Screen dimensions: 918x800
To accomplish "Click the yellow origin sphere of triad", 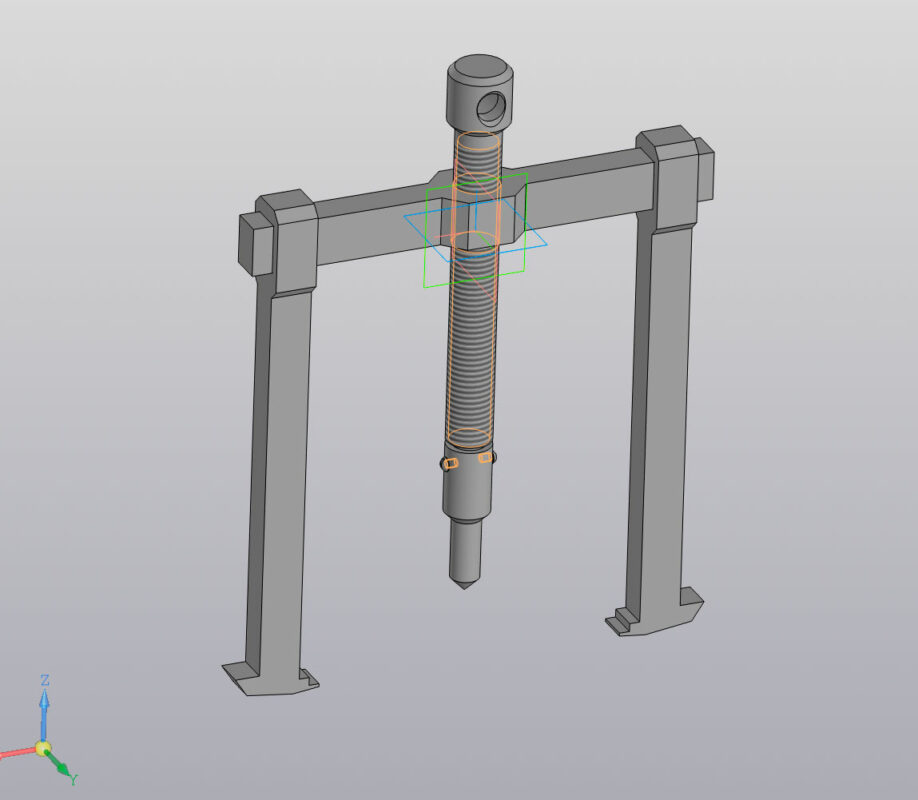I will click(43, 748).
